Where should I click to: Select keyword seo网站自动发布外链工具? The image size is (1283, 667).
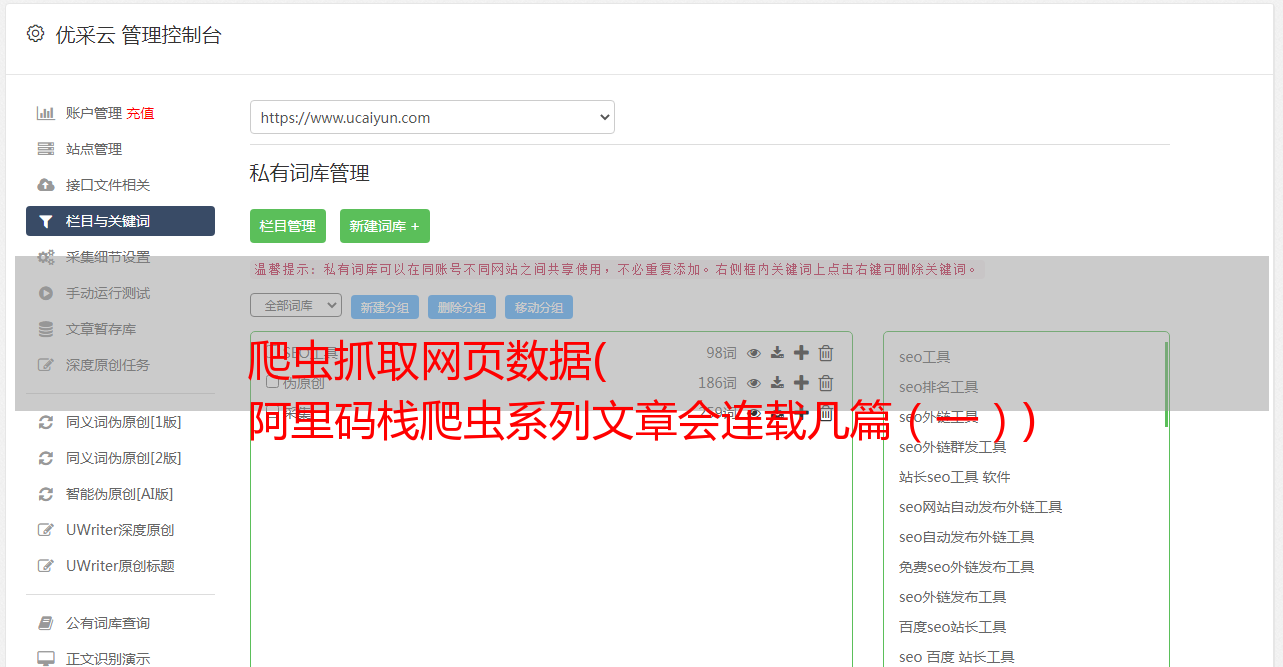click(x=981, y=507)
